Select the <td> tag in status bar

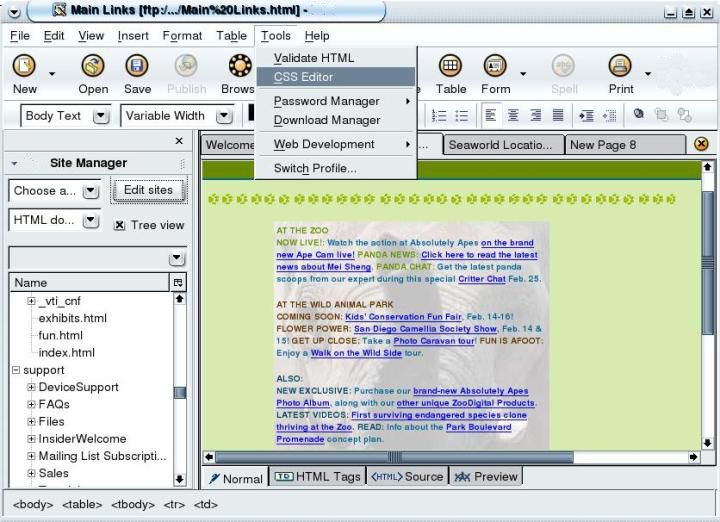click(x=206, y=505)
